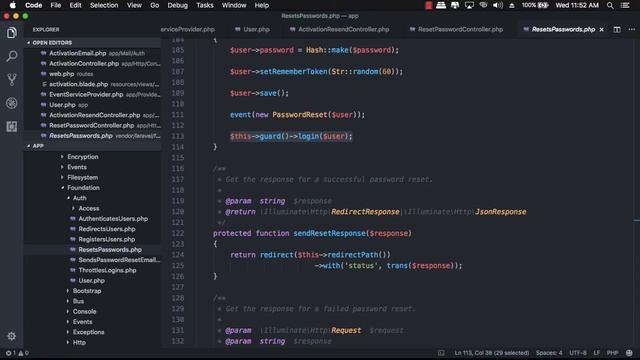Screen dimensions: 640x360
Task: Open macOS Spotlight search
Action: tap(610, 5)
